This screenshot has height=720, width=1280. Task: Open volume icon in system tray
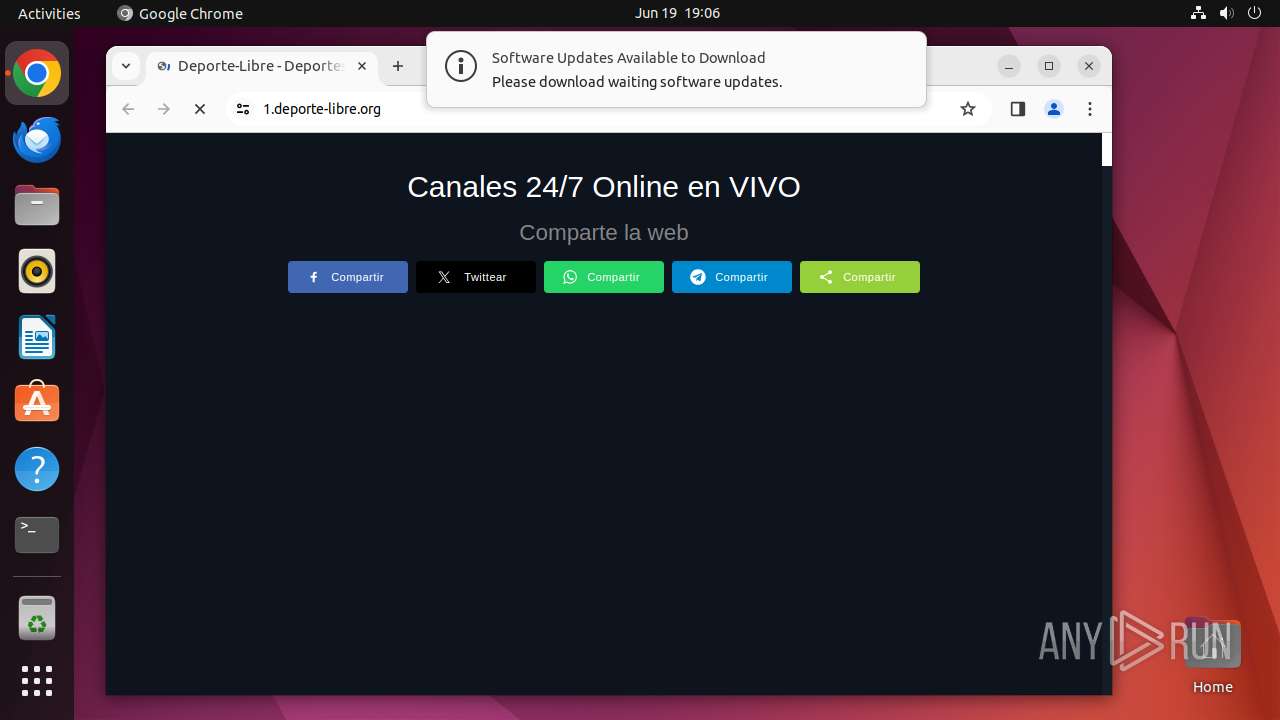(1227, 13)
